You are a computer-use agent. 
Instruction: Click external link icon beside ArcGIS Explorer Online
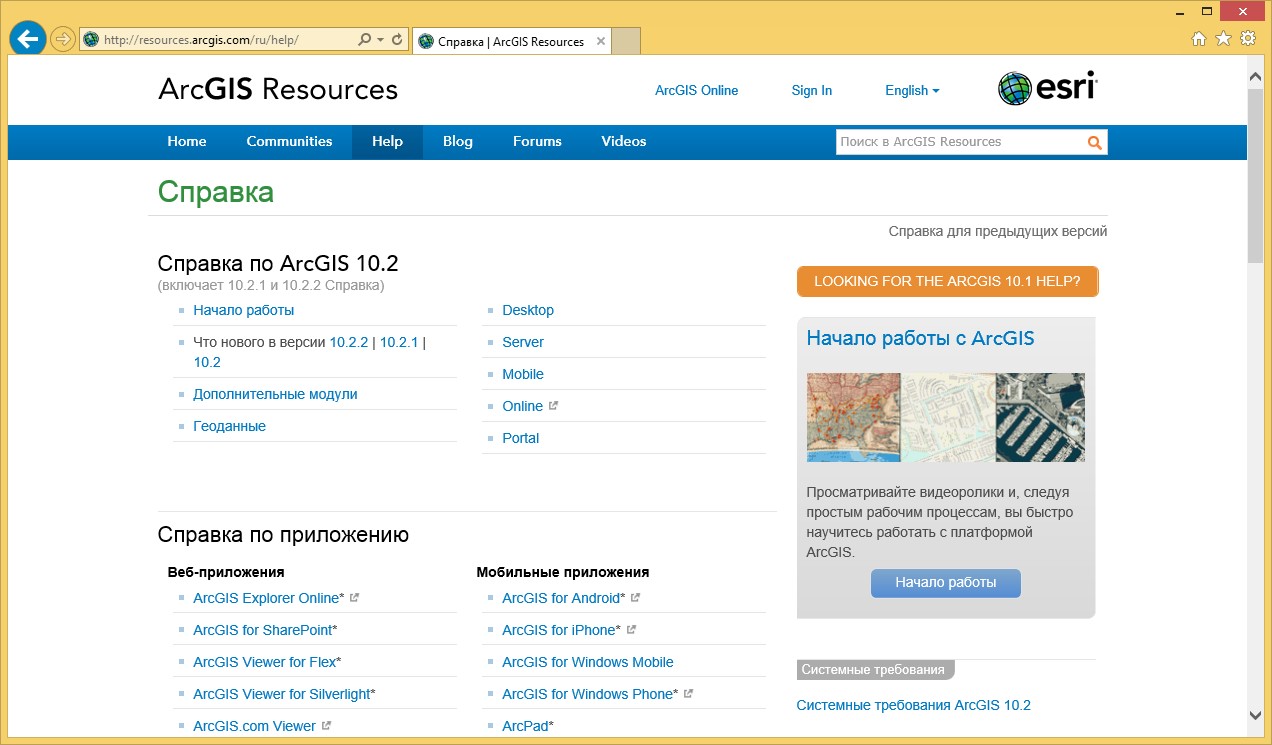point(354,597)
